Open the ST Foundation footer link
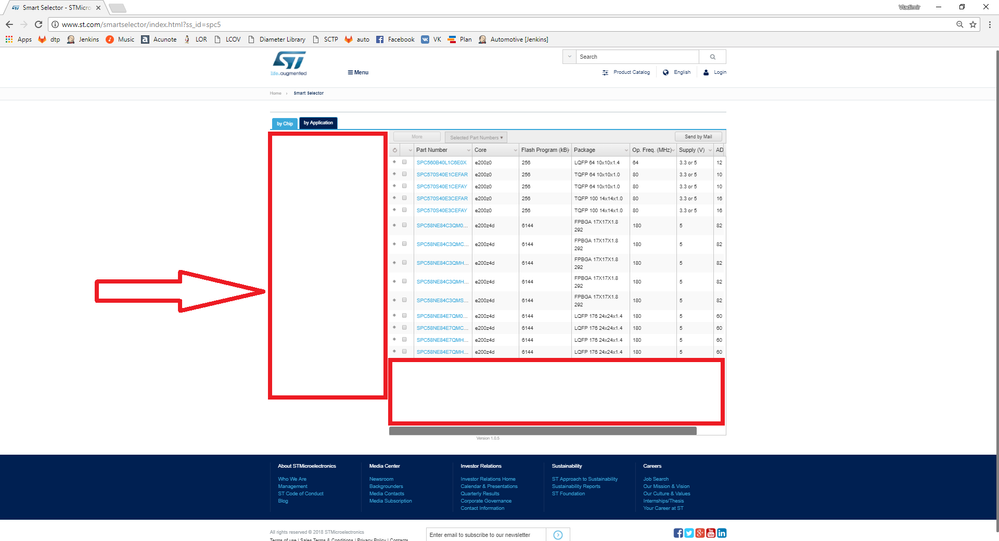 coord(568,494)
